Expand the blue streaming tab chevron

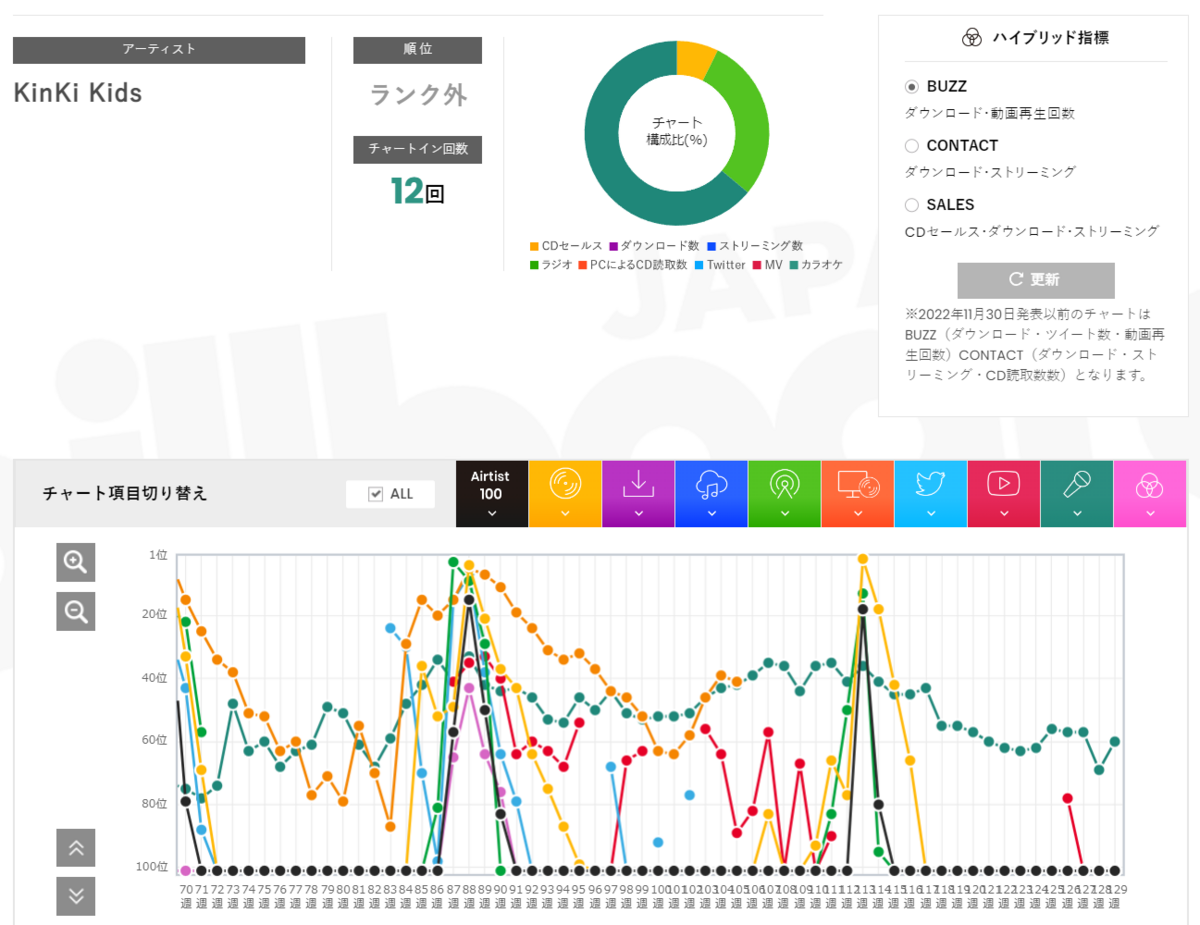coord(711,513)
